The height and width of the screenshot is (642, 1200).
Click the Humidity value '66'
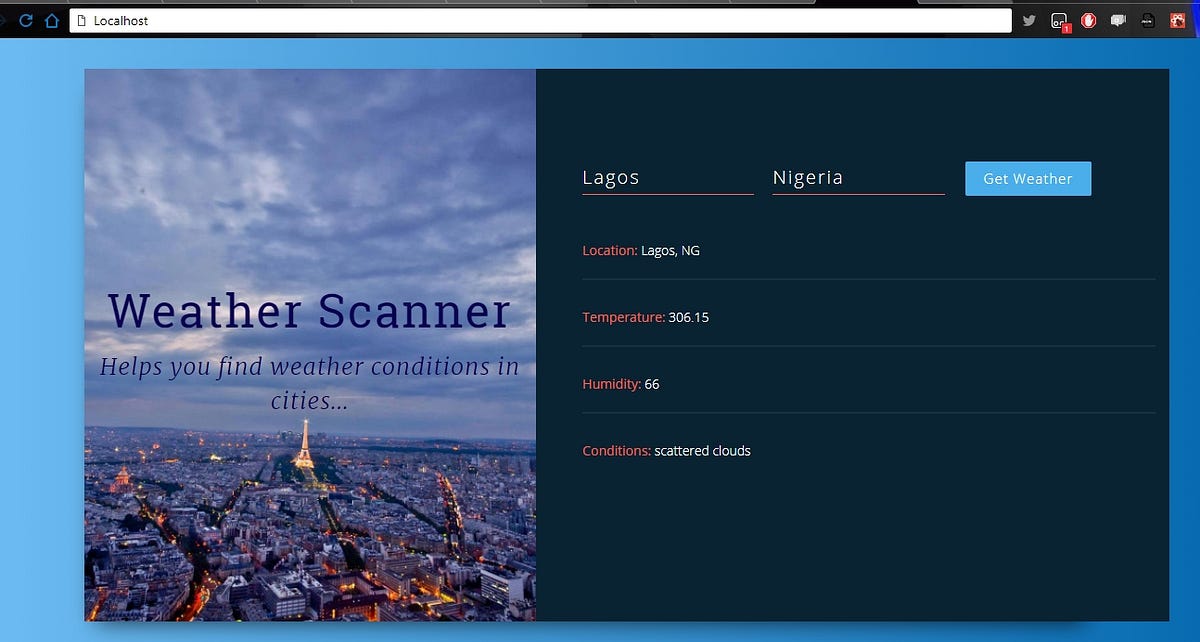(x=653, y=383)
